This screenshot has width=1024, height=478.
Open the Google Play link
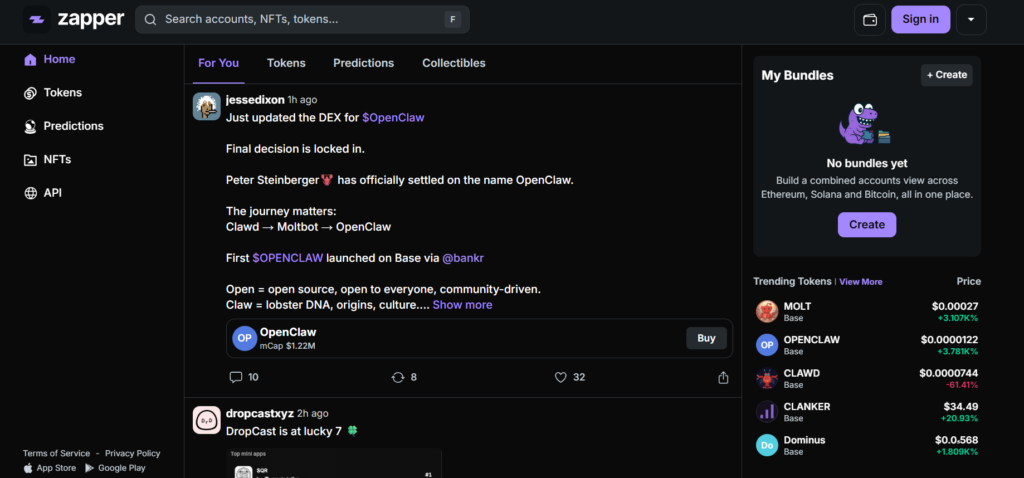(x=115, y=468)
